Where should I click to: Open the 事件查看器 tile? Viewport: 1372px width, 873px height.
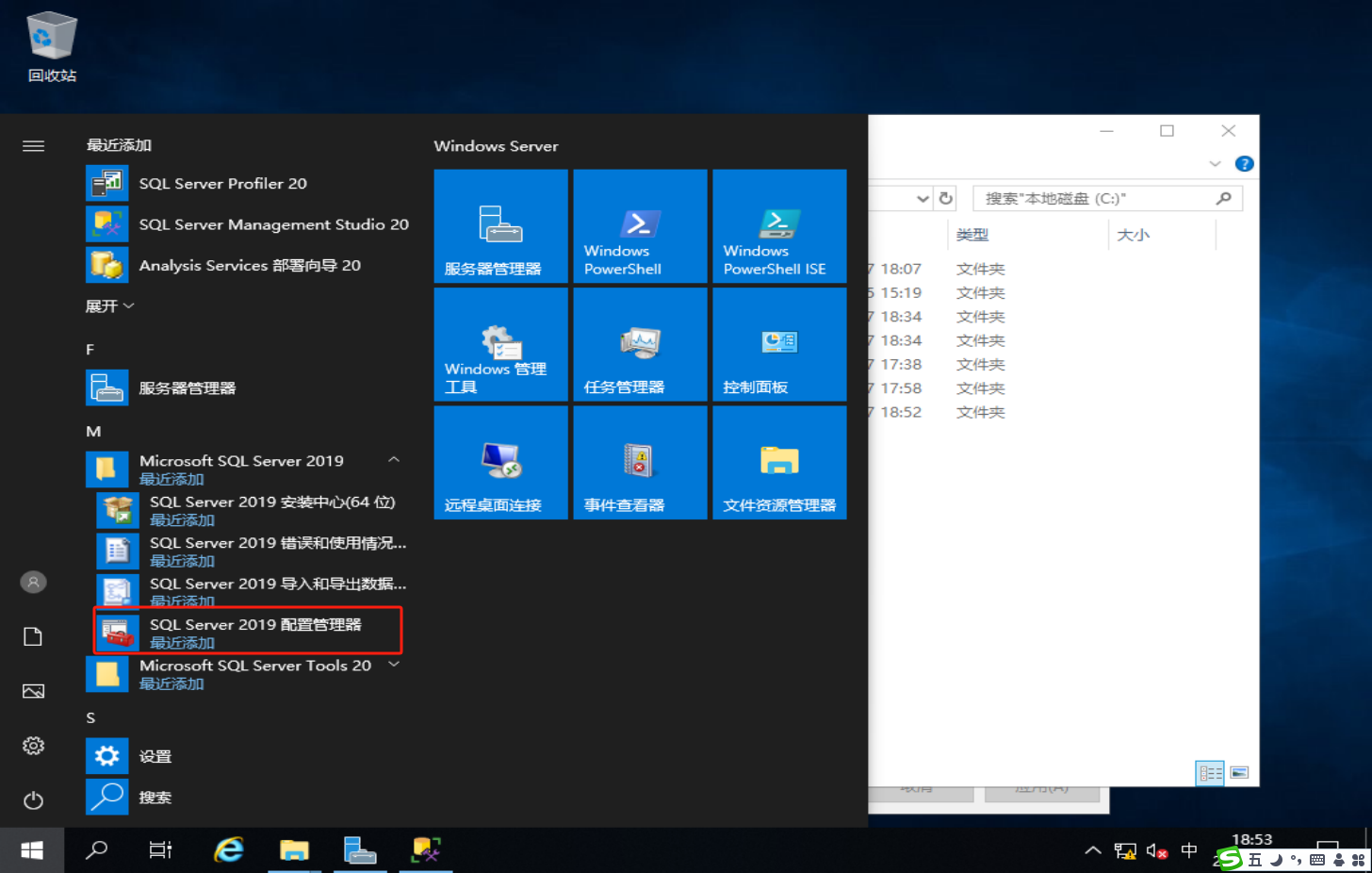641,463
